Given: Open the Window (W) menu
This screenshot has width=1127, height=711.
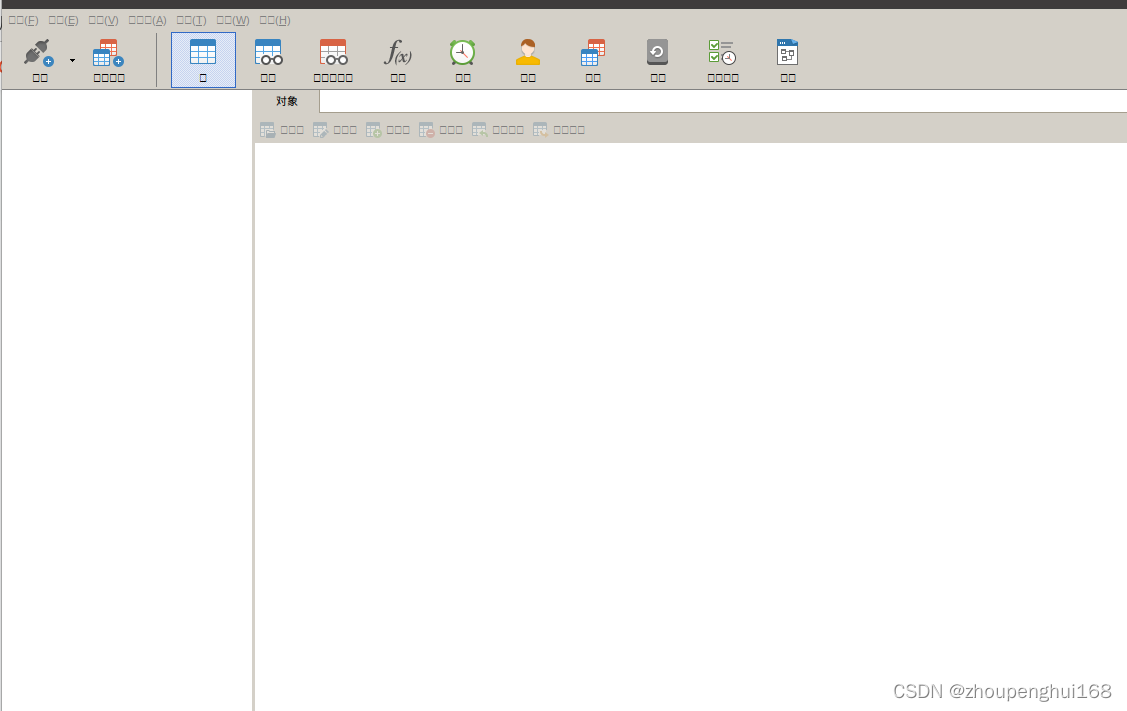Looking at the screenshot, I should [x=233, y=20].
